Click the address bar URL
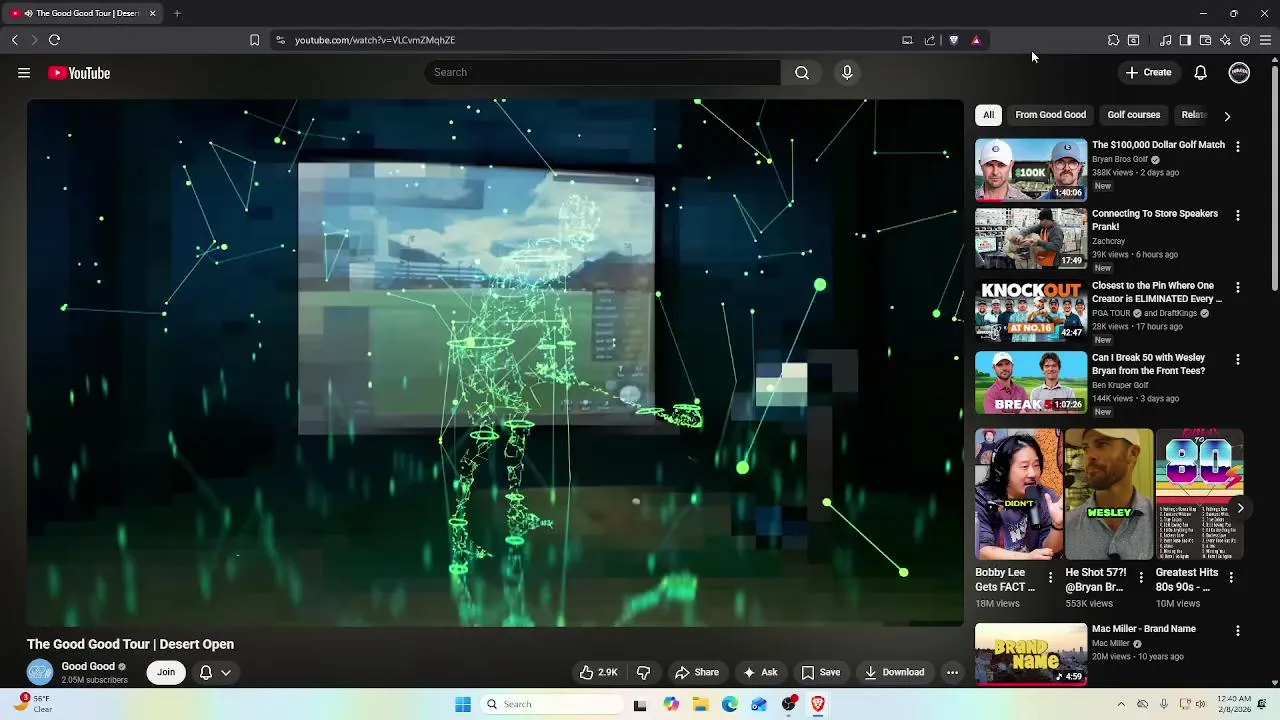 click(375, 40)
